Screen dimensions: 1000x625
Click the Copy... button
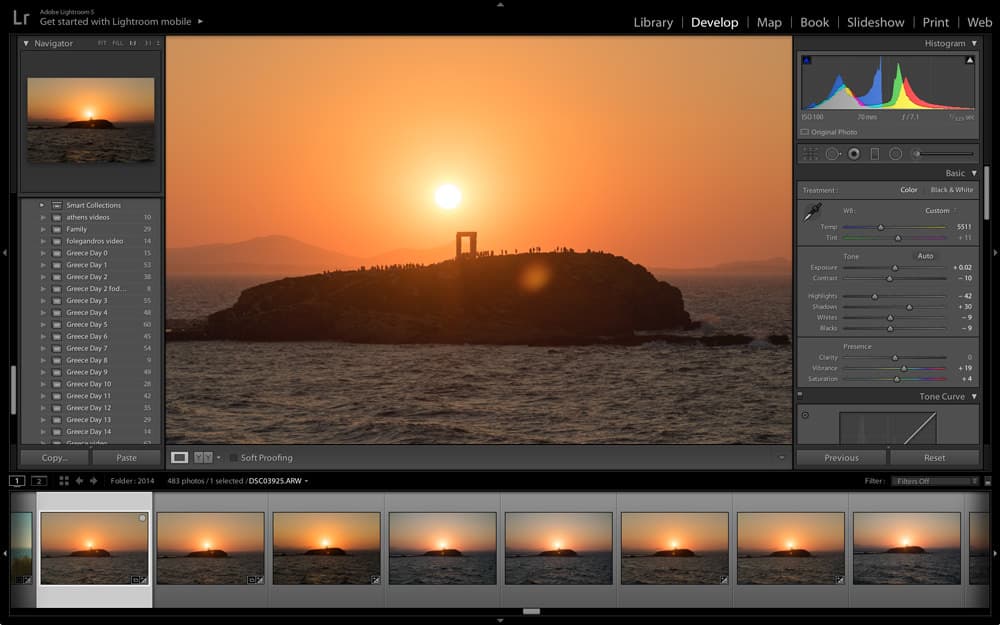pos(54,457)
